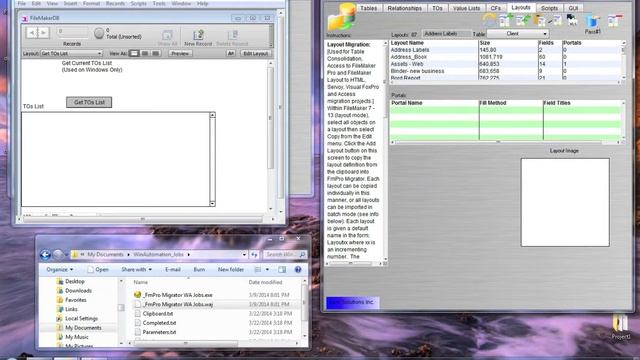
Task: Click New folder in Explorer toolbar
Action: coord(231,269)
